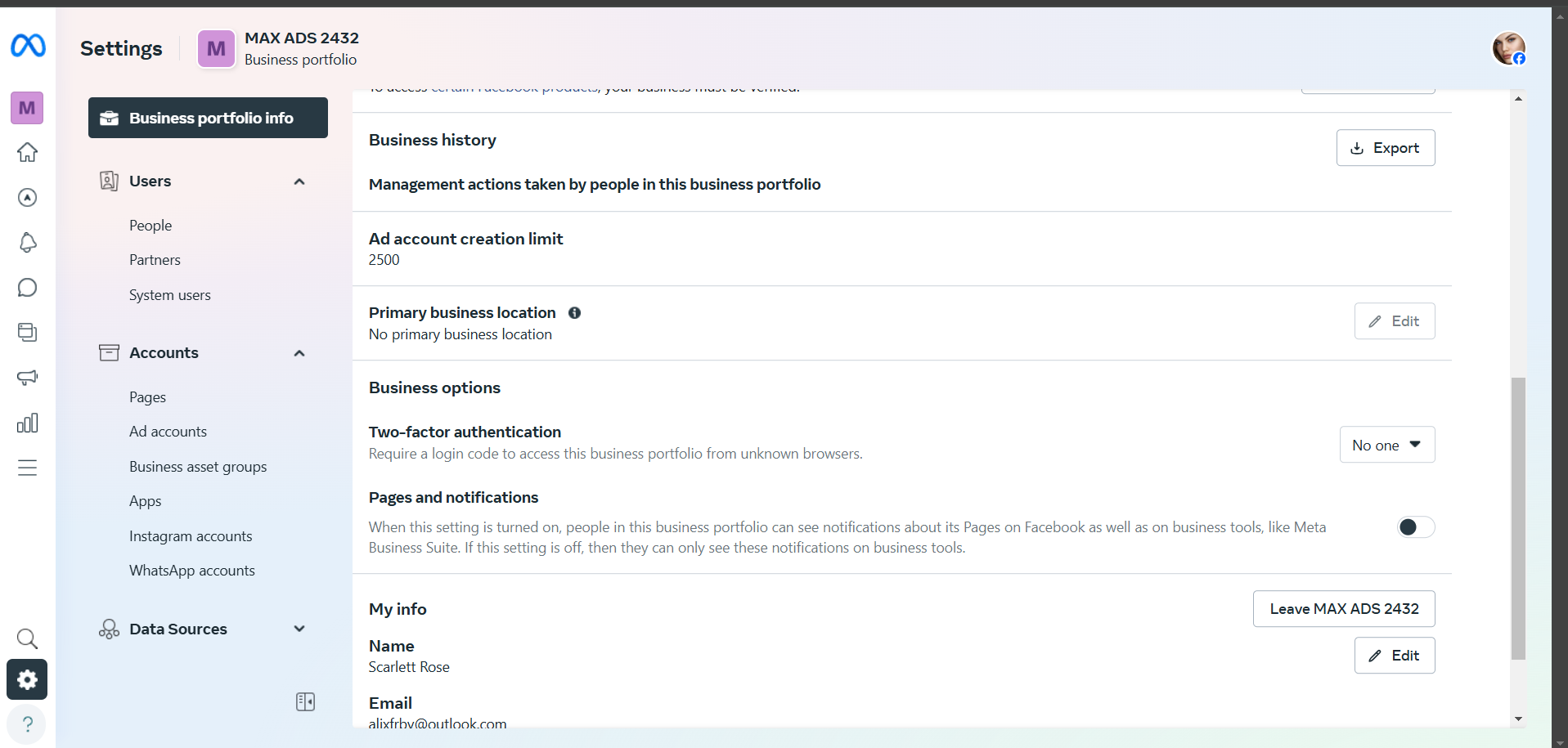Open the MAX ADS portfolio avatar in left rail
The image size is (1568, 748).
27,108
